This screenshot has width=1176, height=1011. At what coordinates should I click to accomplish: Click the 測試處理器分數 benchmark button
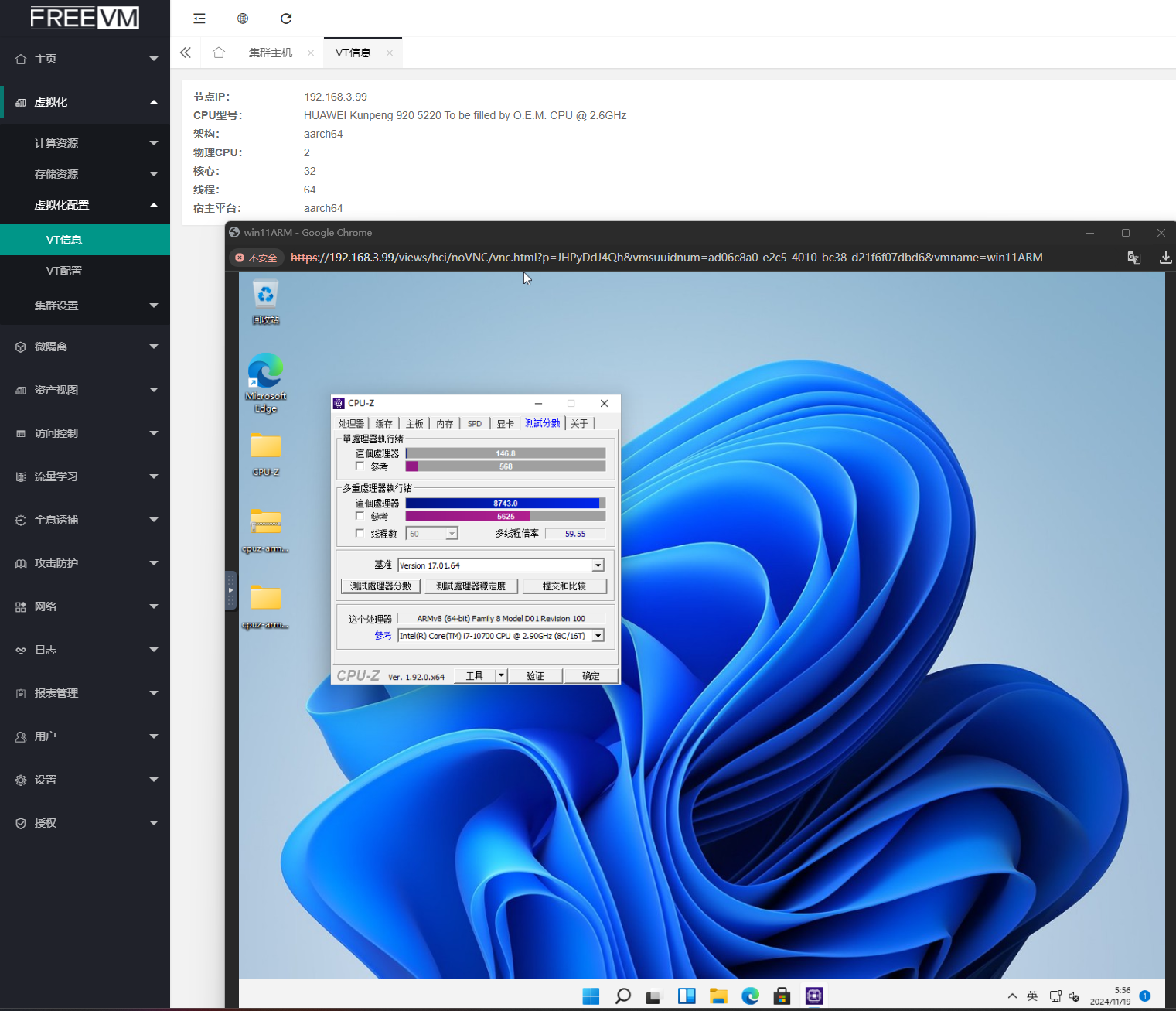380,586
